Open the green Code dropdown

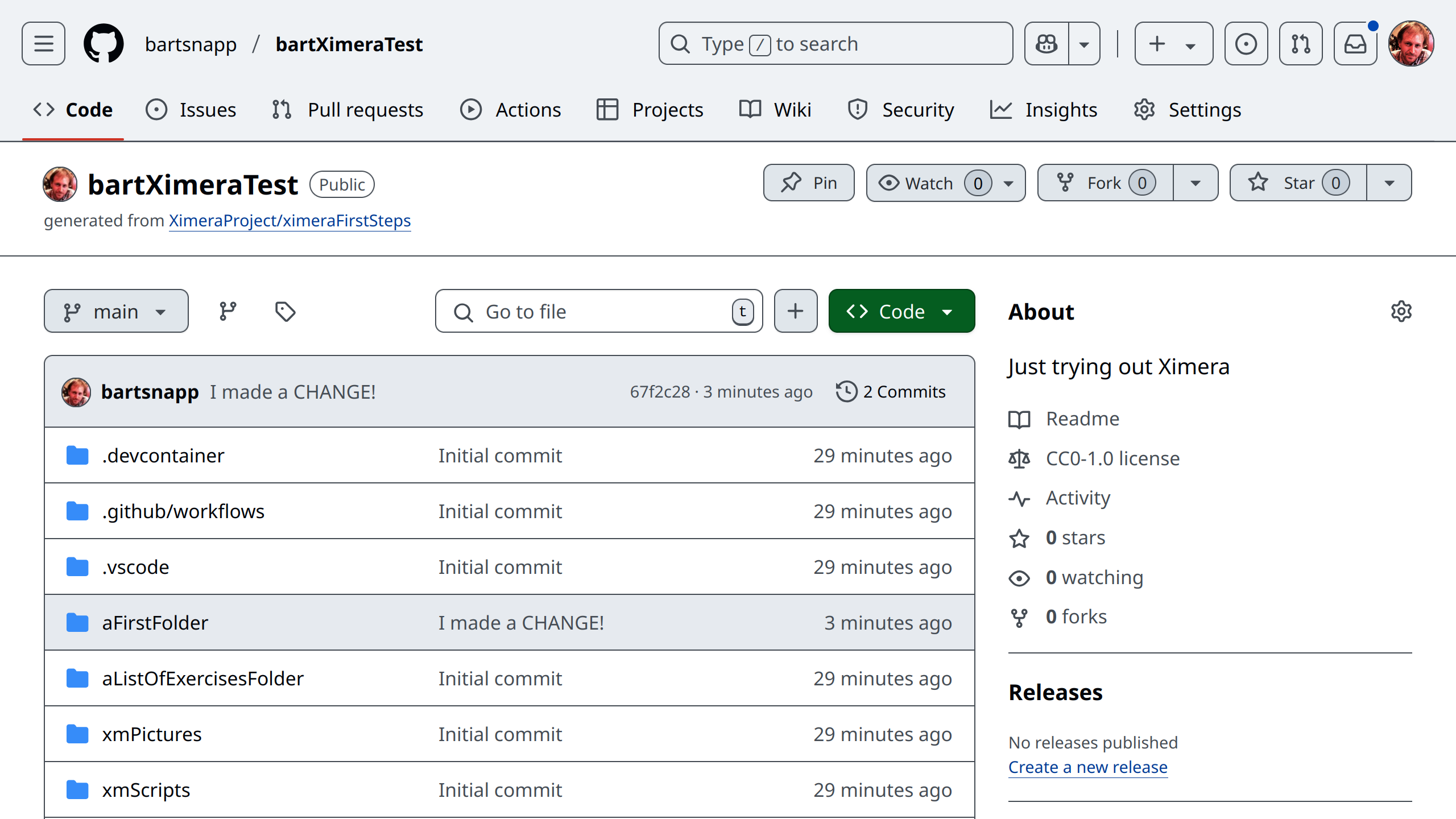[901, 311]
